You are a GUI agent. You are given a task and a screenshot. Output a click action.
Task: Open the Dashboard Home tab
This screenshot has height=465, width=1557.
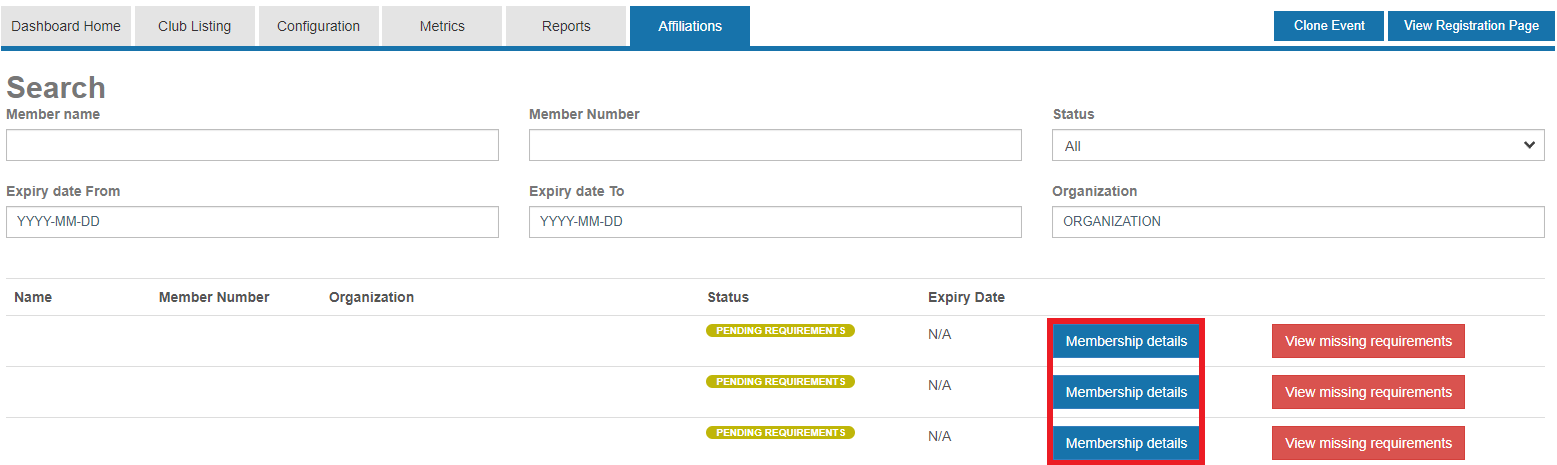click(66, 26)
